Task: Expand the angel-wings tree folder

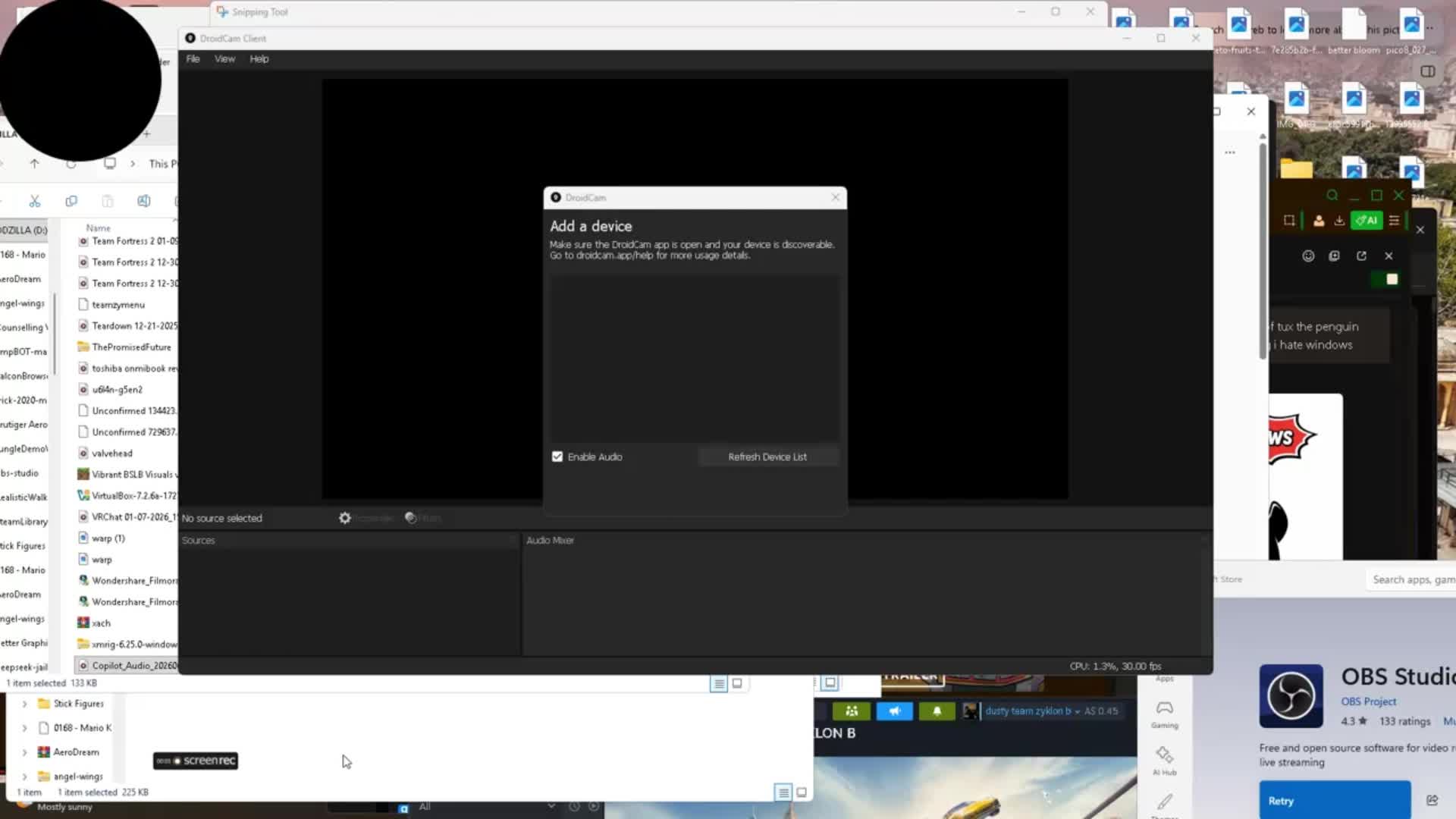Action: coord(24,777)
